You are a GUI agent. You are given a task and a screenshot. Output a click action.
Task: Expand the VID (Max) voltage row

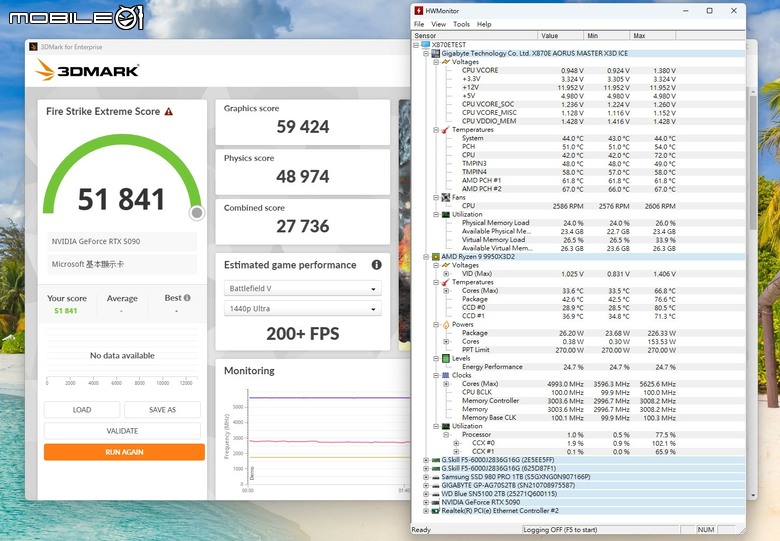pyautogui.click(x=446, y=274)
